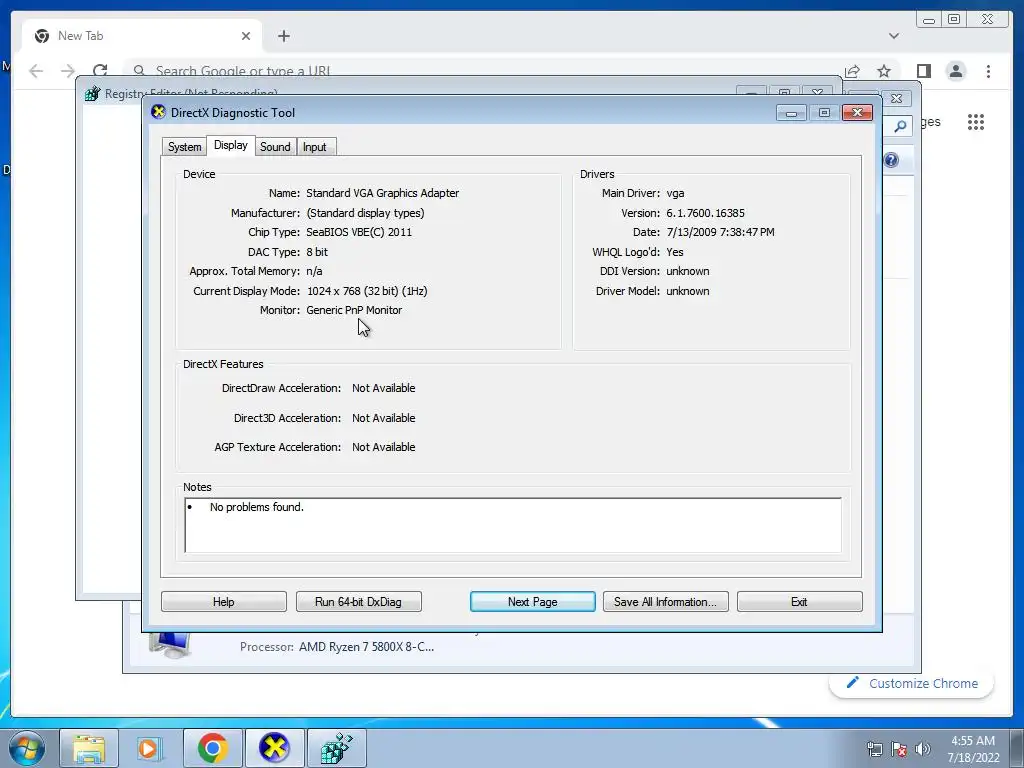
Task: Click Chrome address bar
Action: (x=483, y=71)
